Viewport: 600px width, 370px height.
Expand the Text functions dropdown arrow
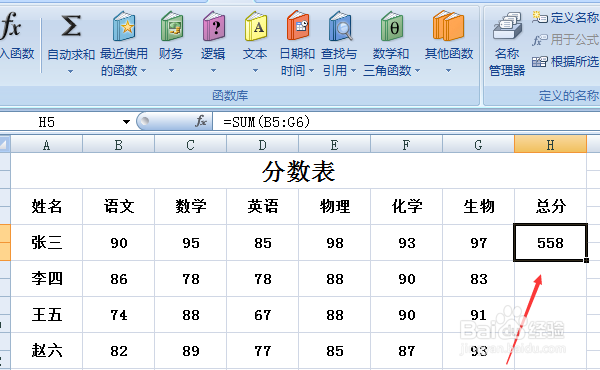pyautogui.click(x=255, y=70)
